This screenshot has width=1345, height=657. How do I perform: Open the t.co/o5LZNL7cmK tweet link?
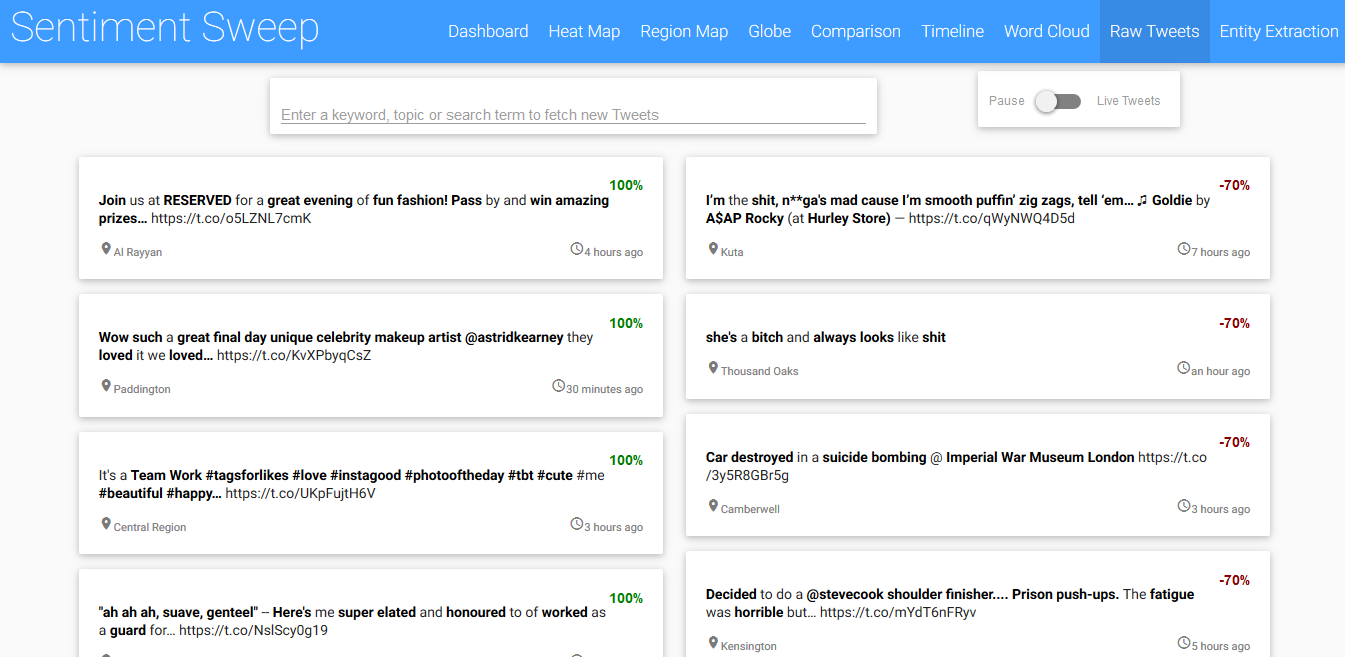231,218
